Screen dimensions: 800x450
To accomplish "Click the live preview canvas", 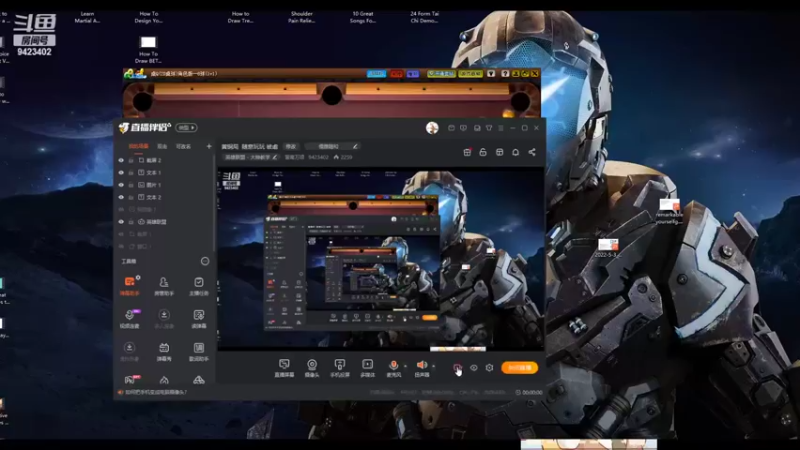I will pyautogui.click(x=381, y=259).
